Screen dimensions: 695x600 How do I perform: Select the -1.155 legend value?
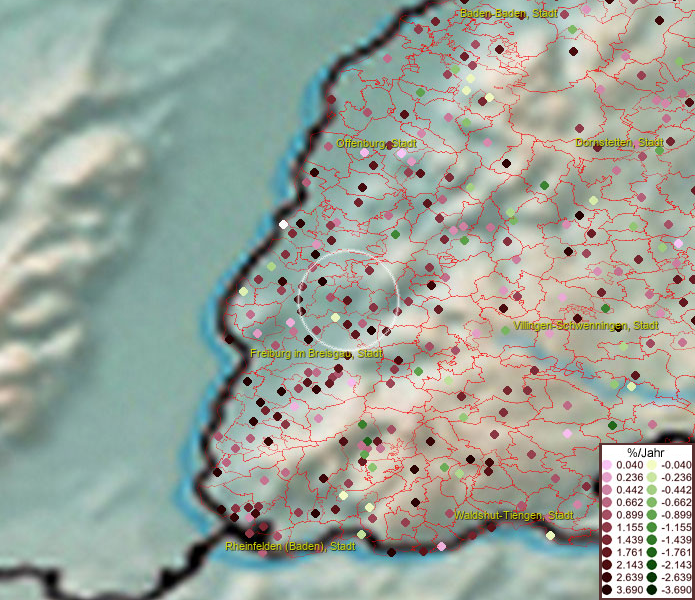[x=676, y=527]
